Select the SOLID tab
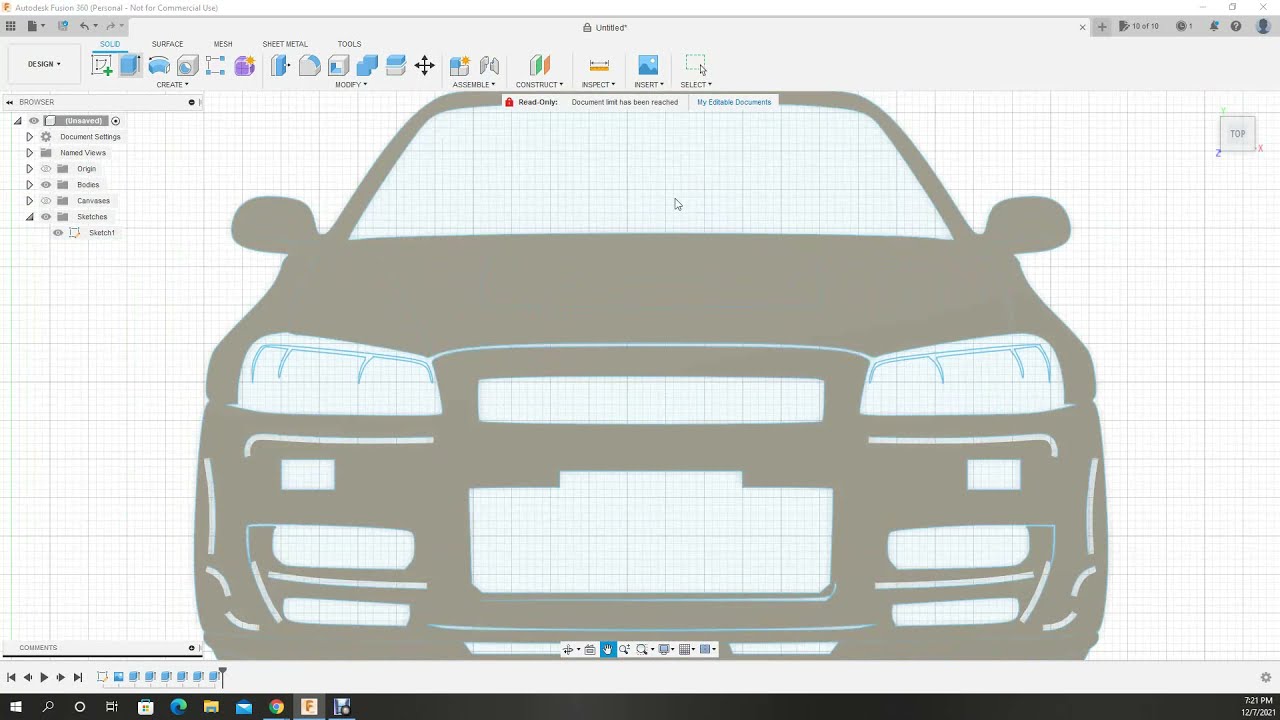Screen dimensions: 1280x720 click(110, 44)
